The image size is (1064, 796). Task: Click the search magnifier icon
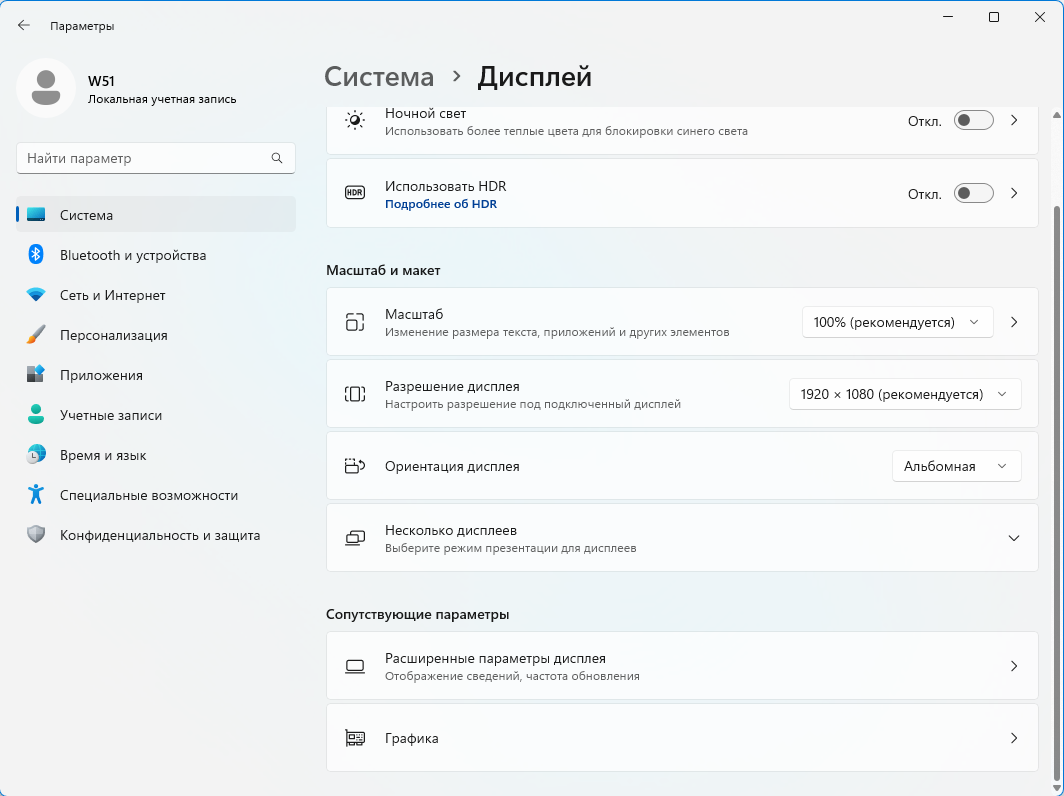tap(277, 158)
